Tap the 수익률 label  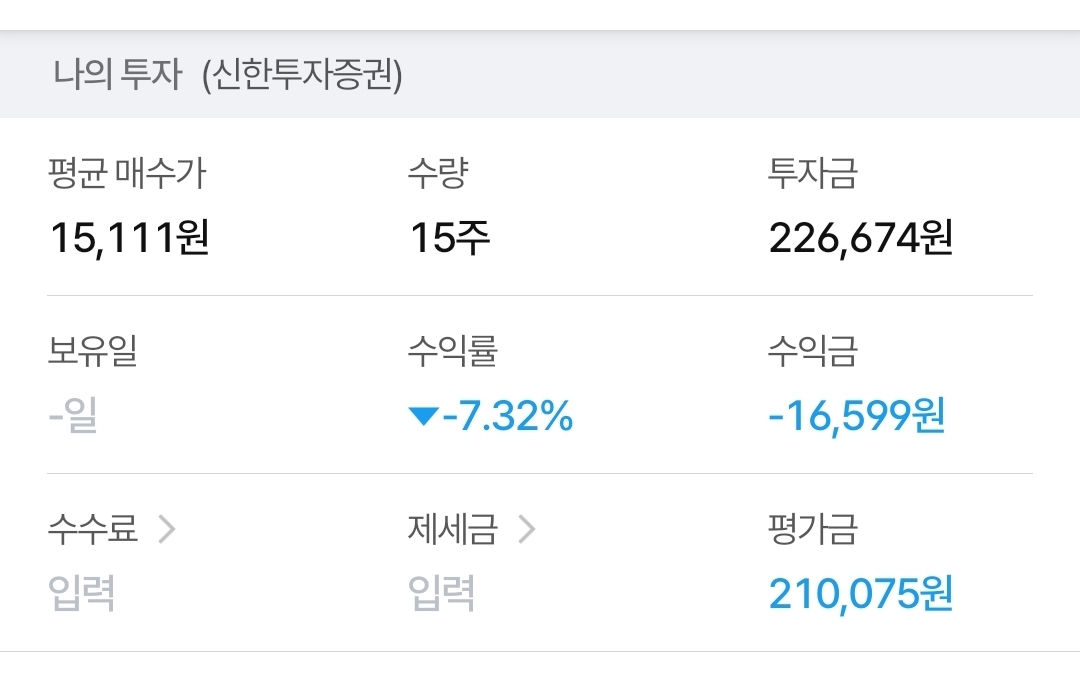pos(452,352)
